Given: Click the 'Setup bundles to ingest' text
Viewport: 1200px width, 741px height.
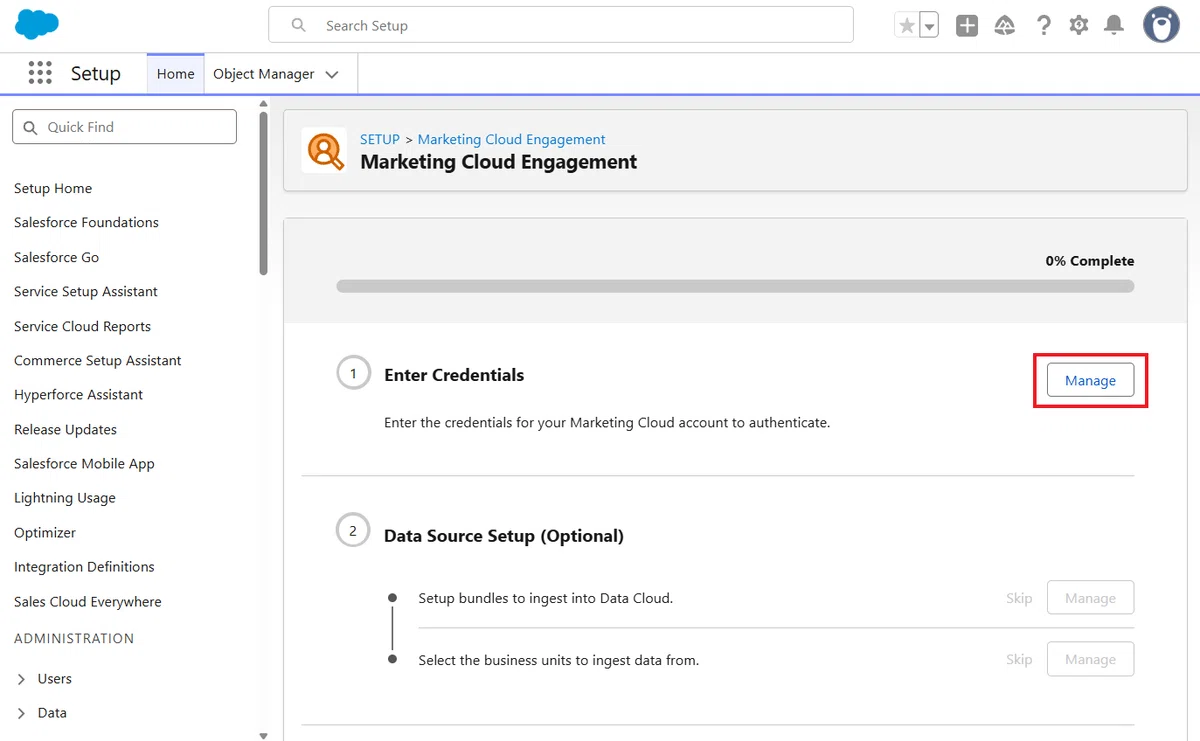Looking at the screenshot, I should pos(546,598).
